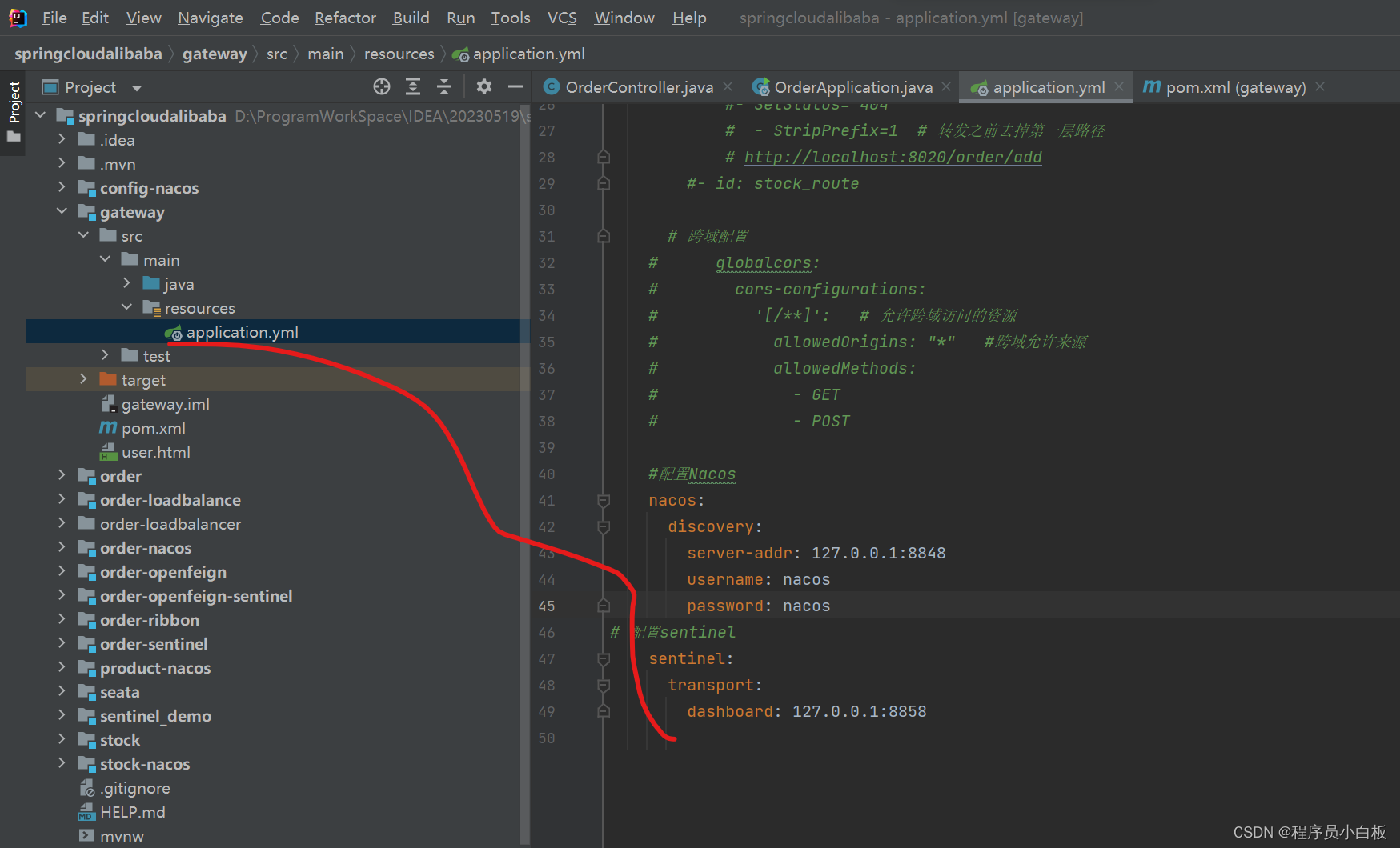Screen dimensions: 1400x848
Task: Click the expand all icon in Project panel
Action: 413,86
